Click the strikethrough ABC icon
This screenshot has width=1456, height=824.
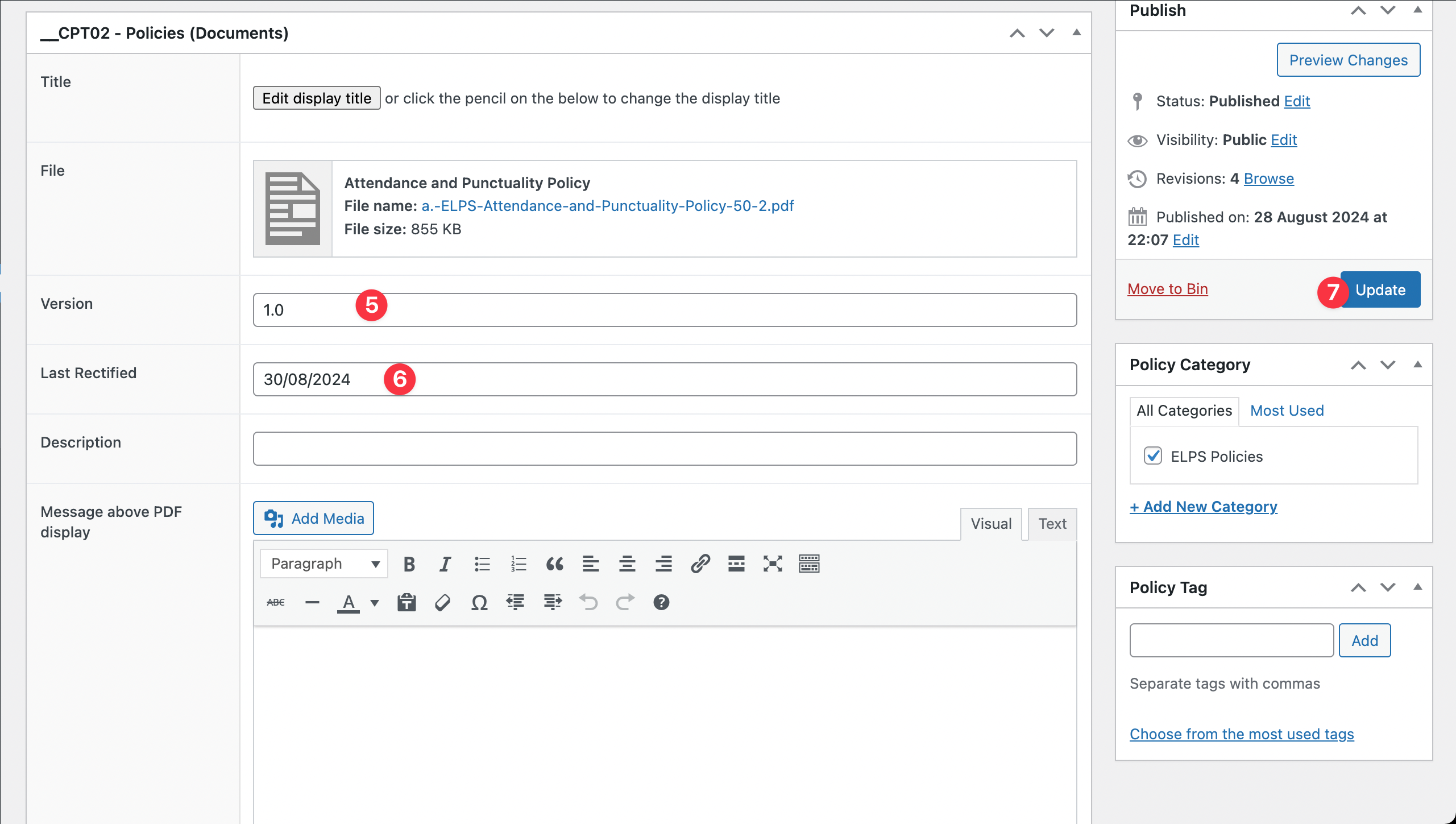(x=276, y=602)
